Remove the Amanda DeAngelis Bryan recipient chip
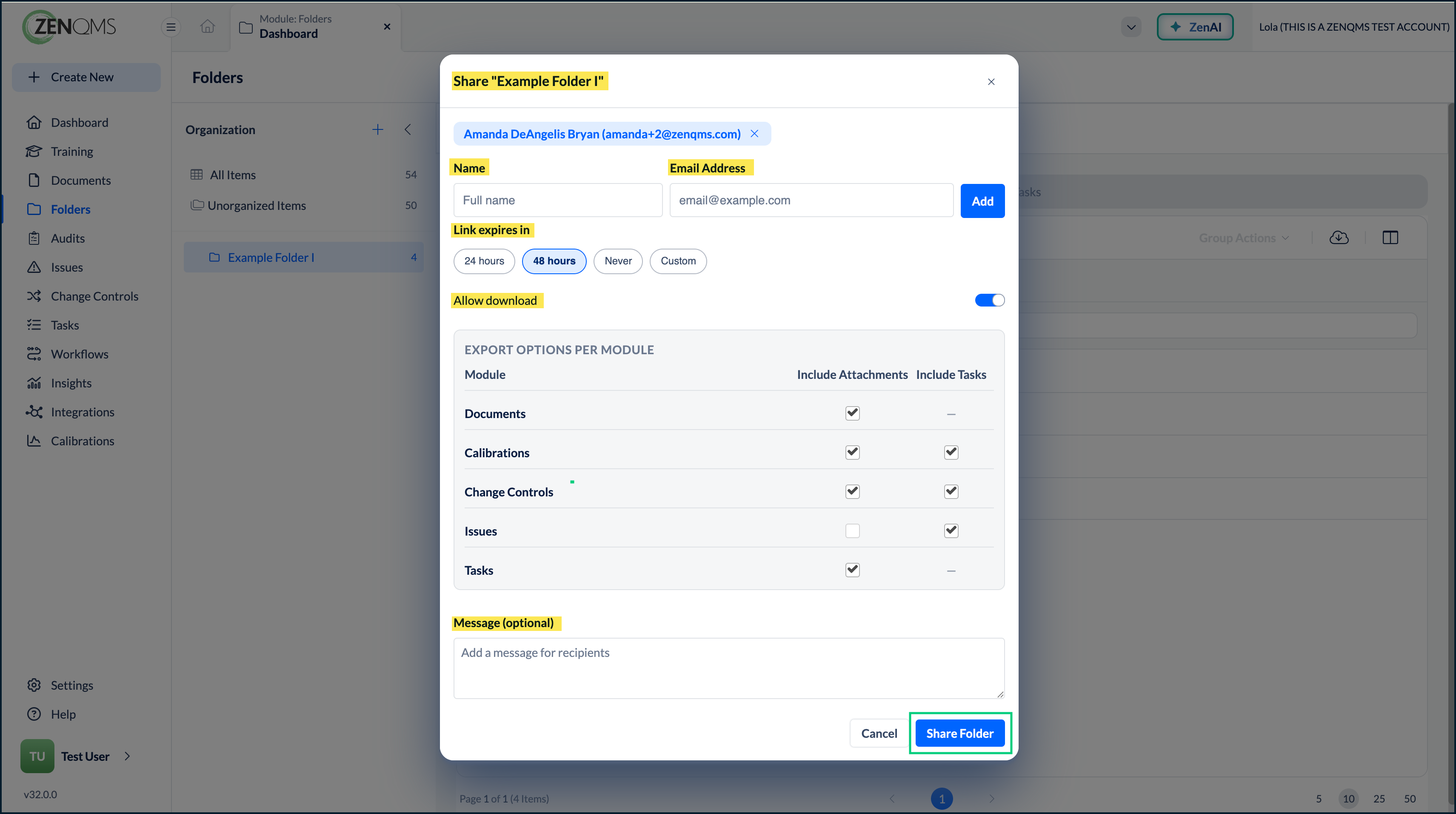1456x814 pixels. [x=754, y=134]
